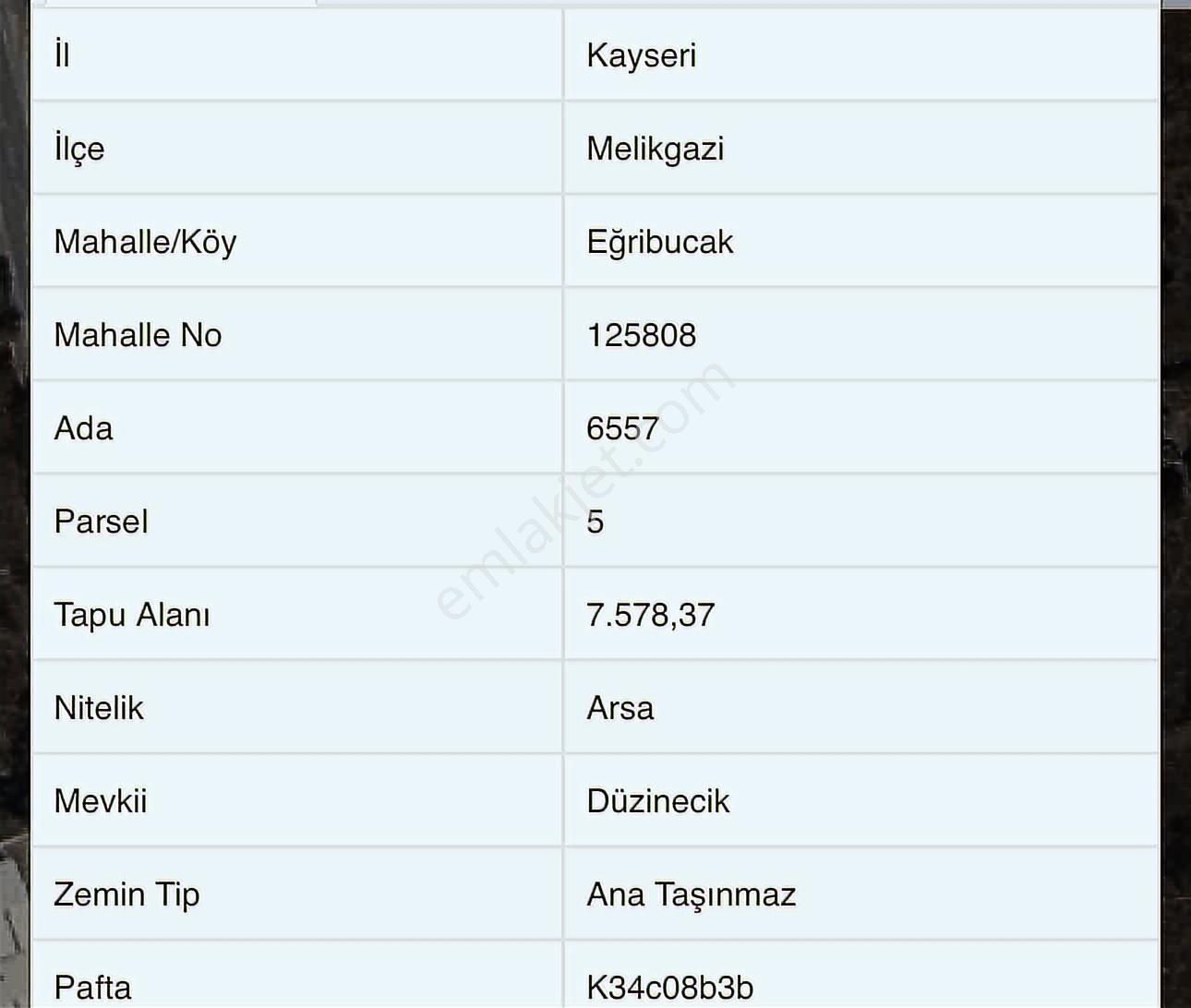1191x1008 pixels.
Task: Click the Tapu Alanı label
Action: tap(132, 615)
